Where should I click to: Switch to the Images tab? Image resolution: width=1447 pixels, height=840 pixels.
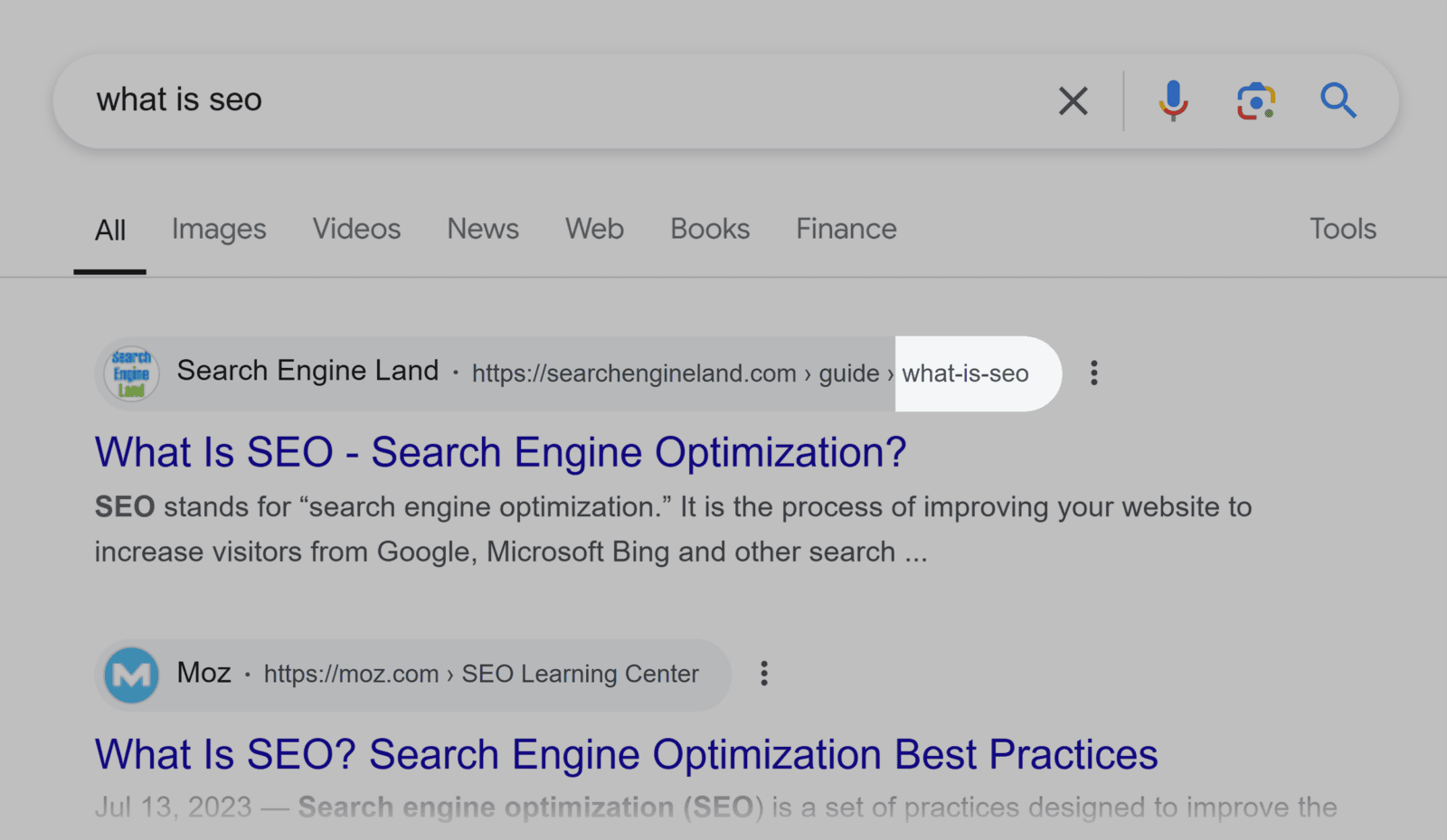coord(218,229)
